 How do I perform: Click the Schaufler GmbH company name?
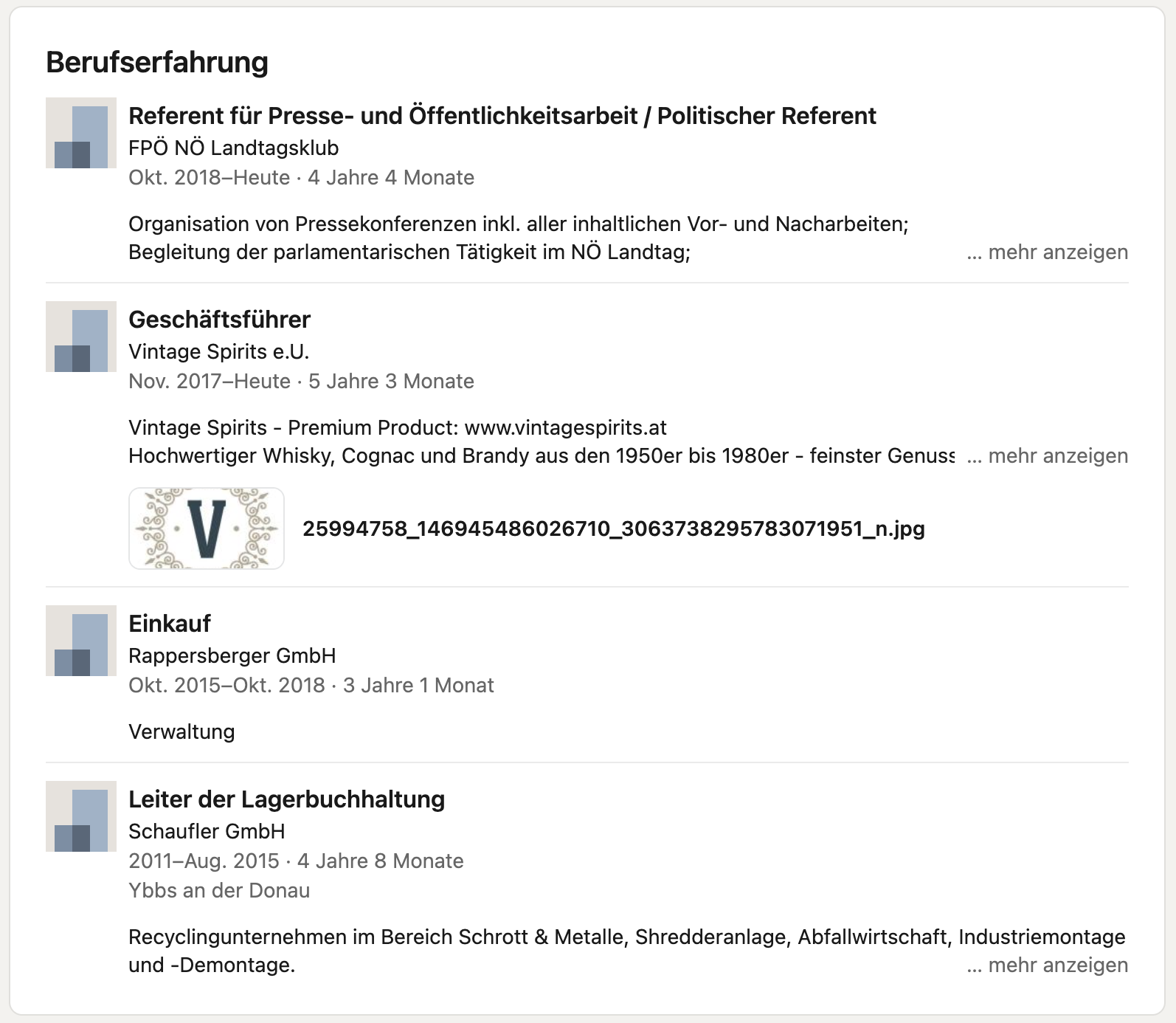(207, 831)
